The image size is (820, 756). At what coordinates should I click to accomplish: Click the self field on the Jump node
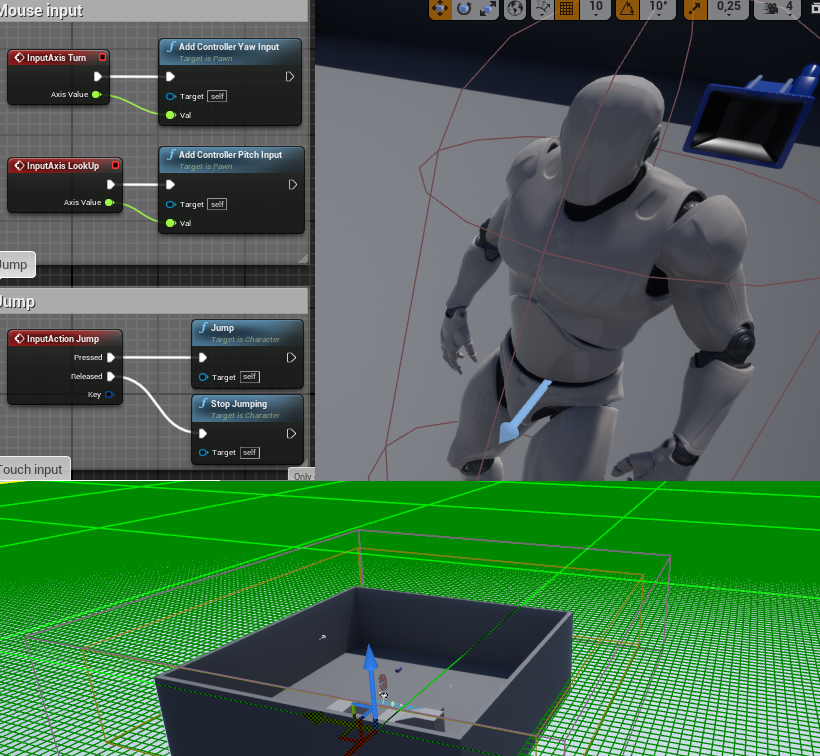click(x=250, y=377)
